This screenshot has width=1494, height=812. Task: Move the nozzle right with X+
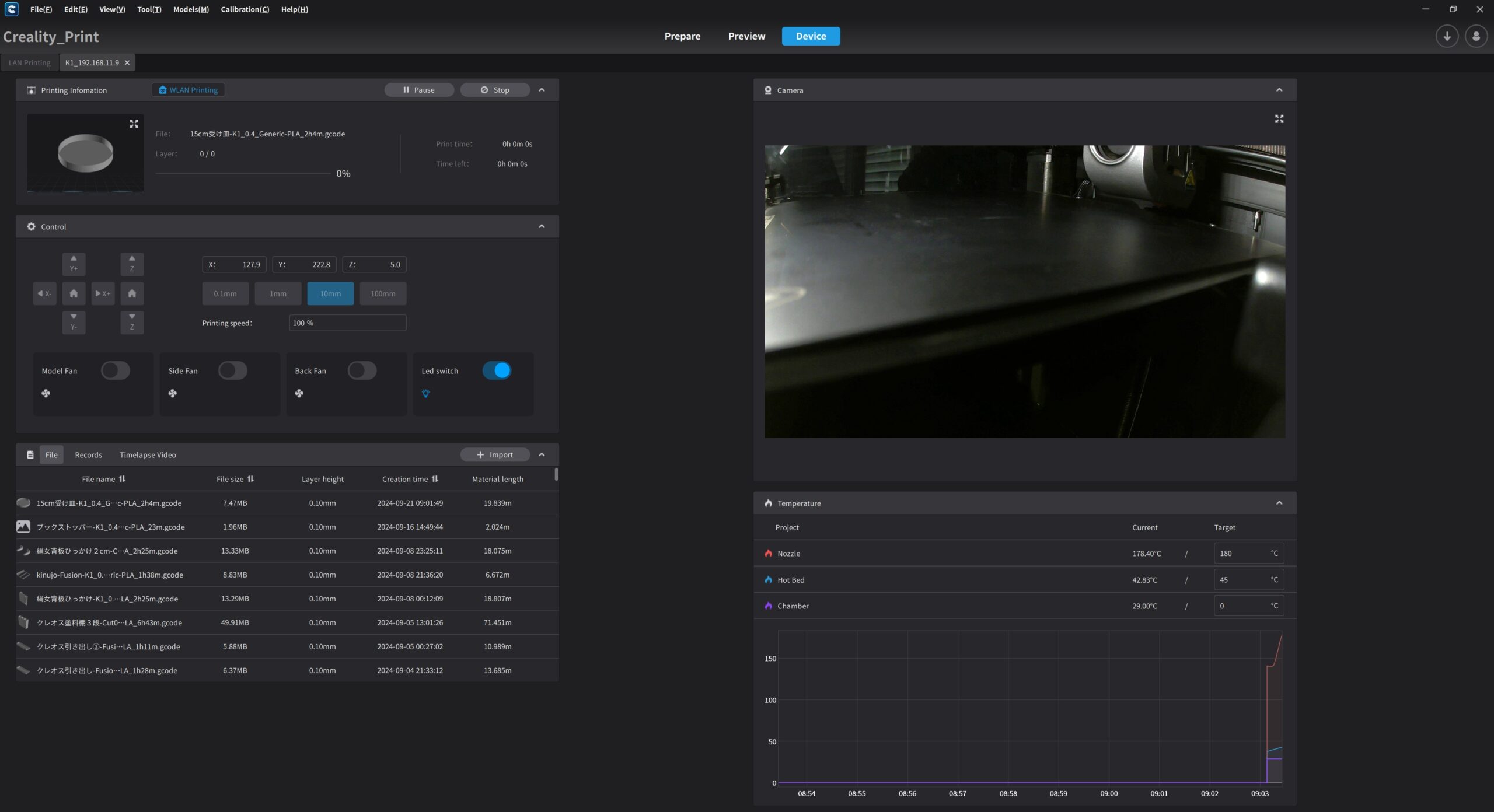pos(103,293)
